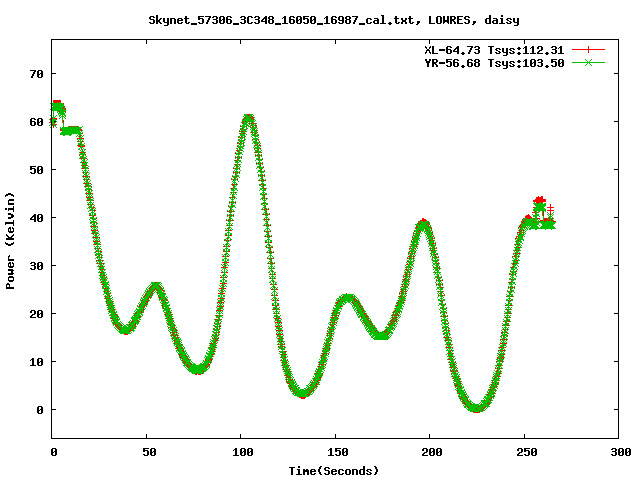
Task: Click the 0 tick label on y-axis
Action: (40, 410)
